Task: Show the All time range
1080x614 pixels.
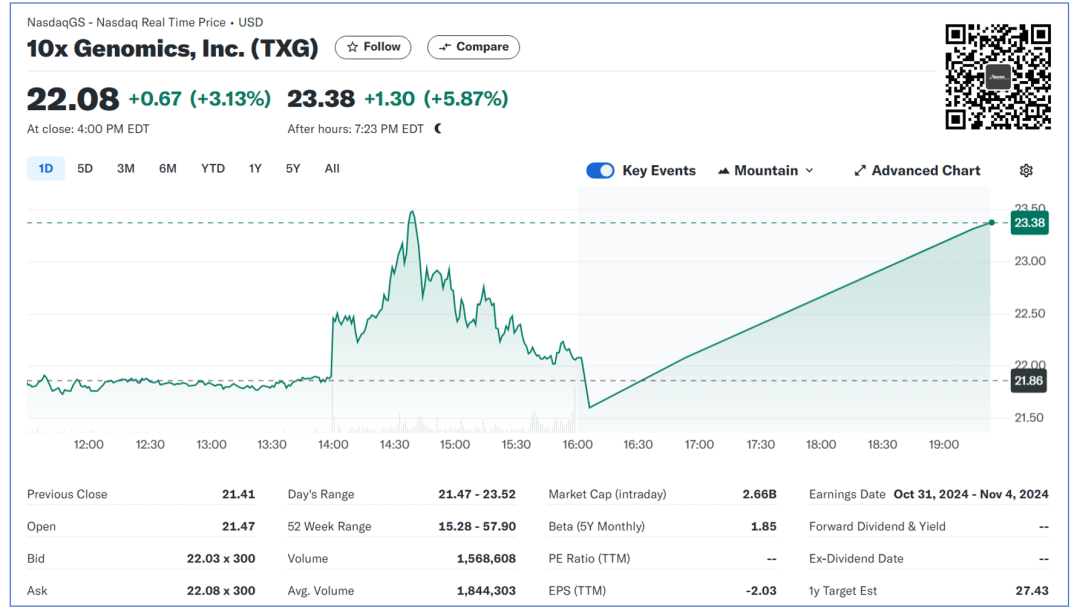Action: [x=332, y=169]
